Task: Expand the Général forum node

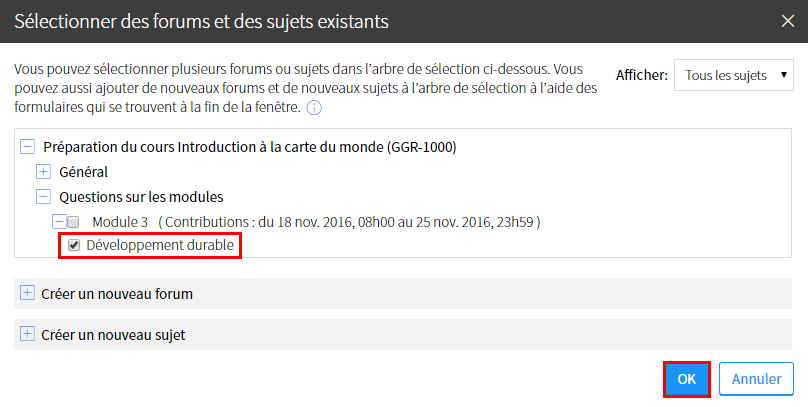Action: (x=44, y=172)
